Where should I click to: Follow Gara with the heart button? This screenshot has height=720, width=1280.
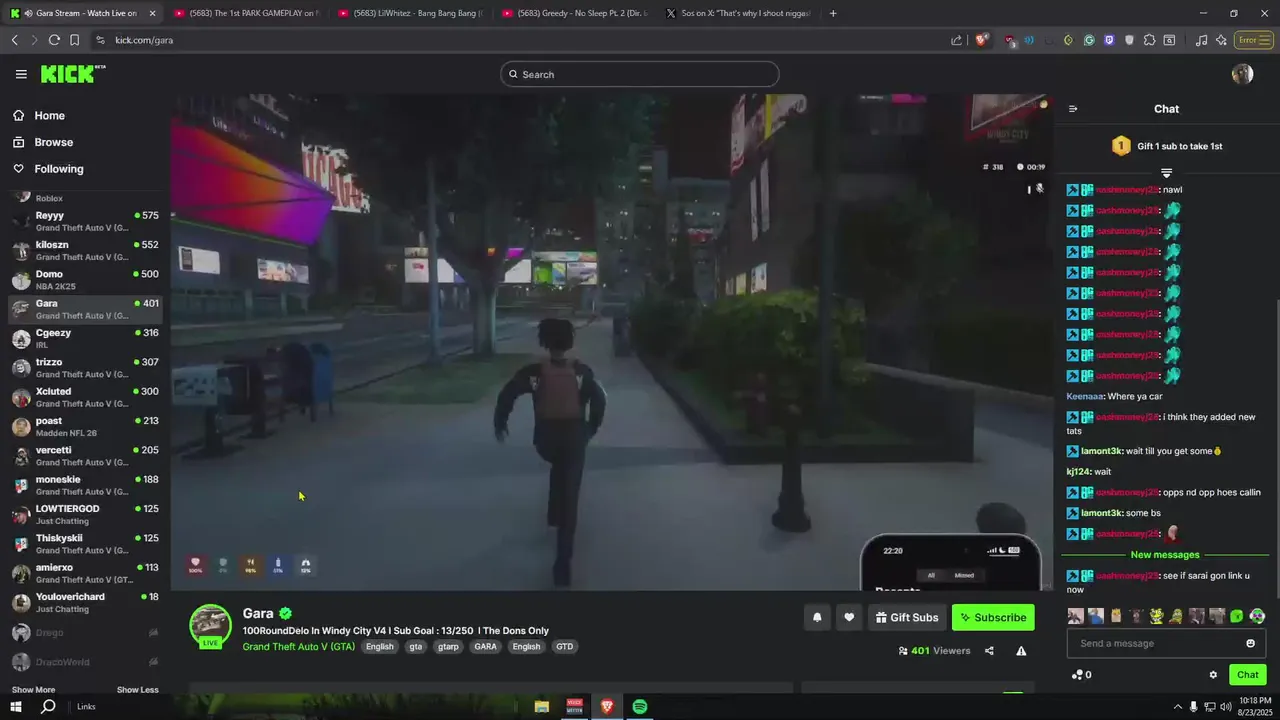tap(849, 617)
